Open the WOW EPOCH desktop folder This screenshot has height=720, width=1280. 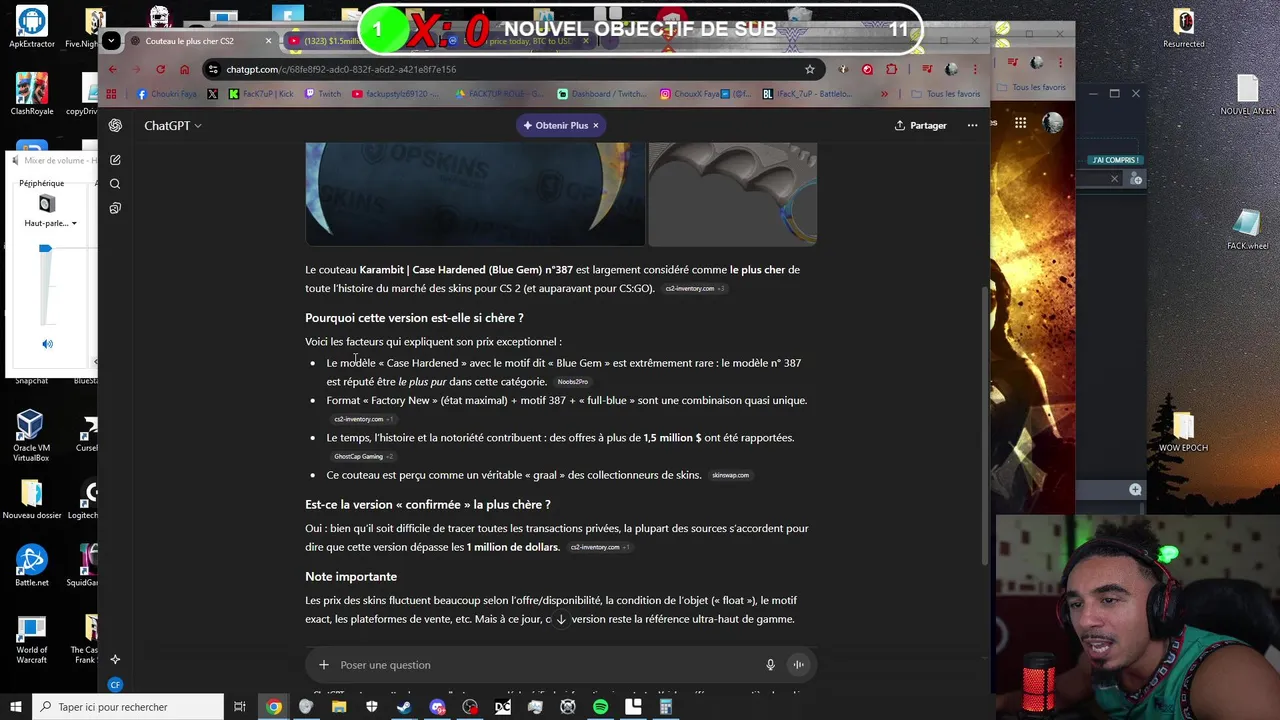coord(1183,432)
